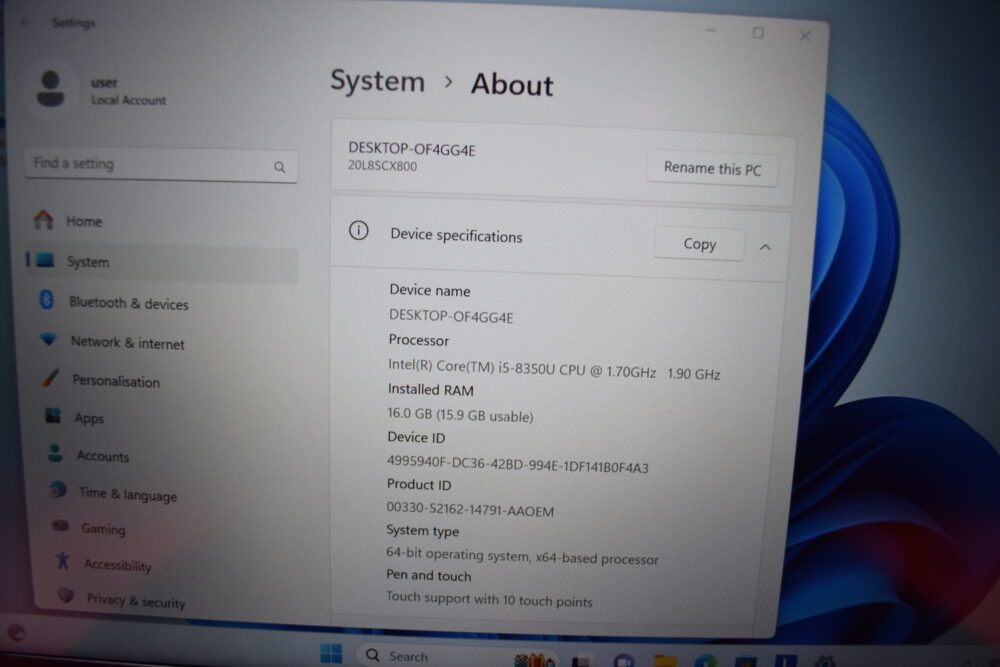Click inside the Find a setting box
Viewport: 1000px width, 667px height.
(x=161, y=165)
